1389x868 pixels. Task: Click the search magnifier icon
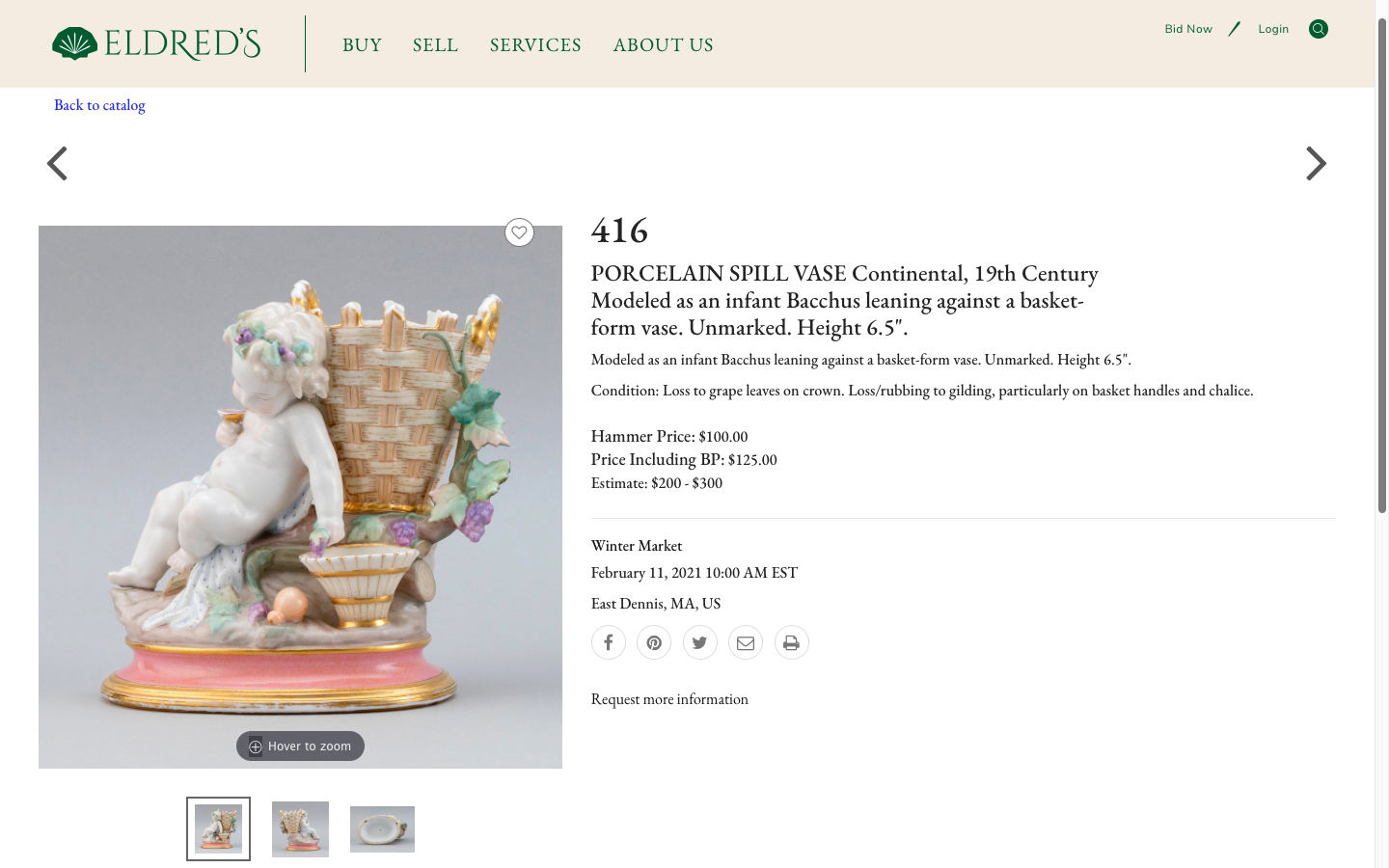pyautogui.click(x=1319, y=29)
